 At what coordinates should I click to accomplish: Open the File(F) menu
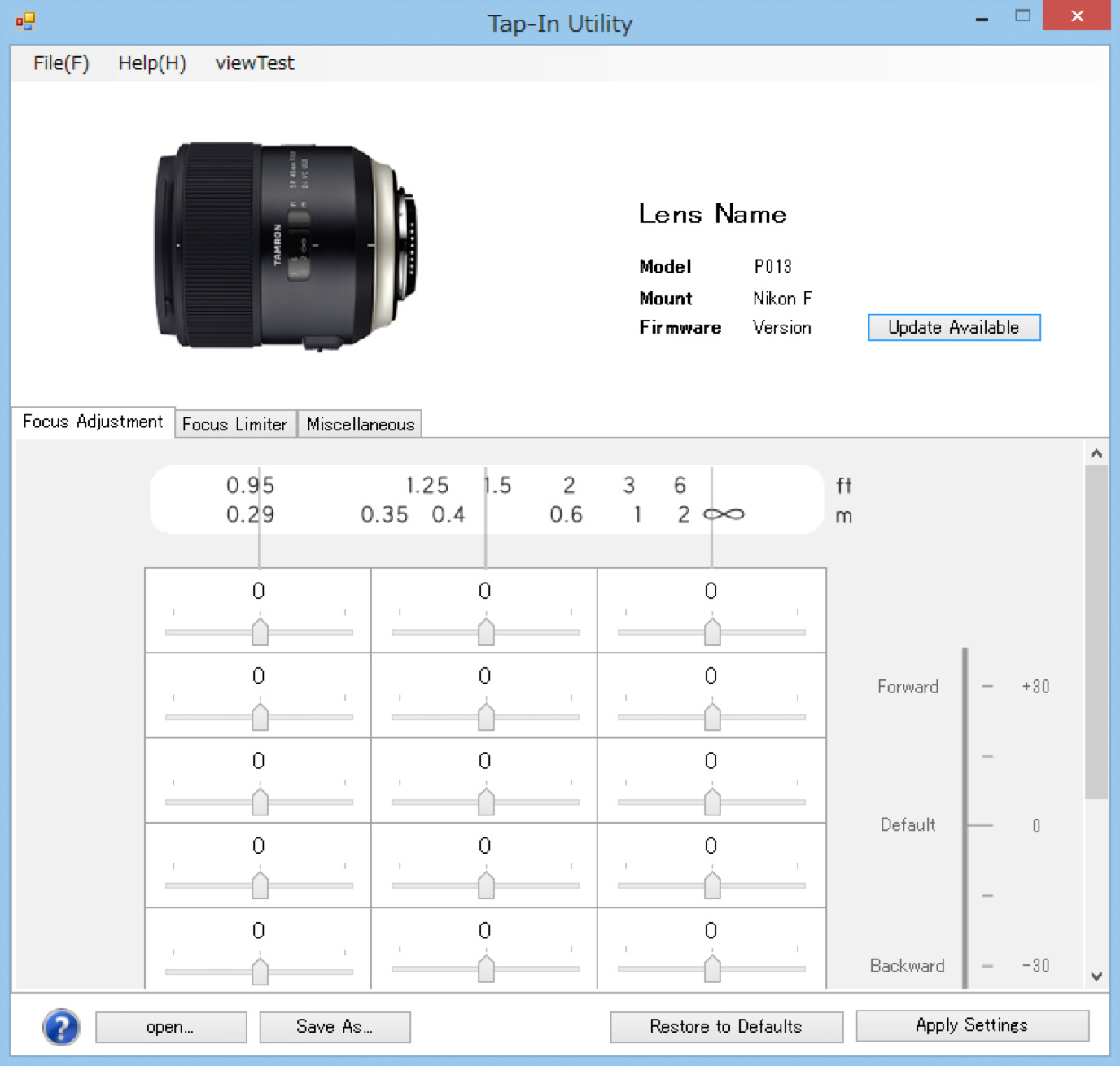[x=59, y=63]
